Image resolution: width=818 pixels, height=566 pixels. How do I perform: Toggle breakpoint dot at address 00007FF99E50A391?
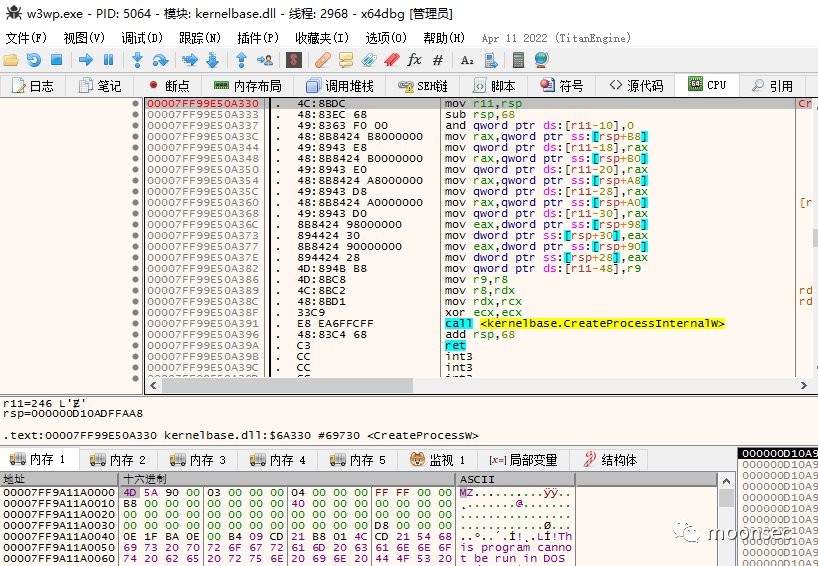[136, 323]
